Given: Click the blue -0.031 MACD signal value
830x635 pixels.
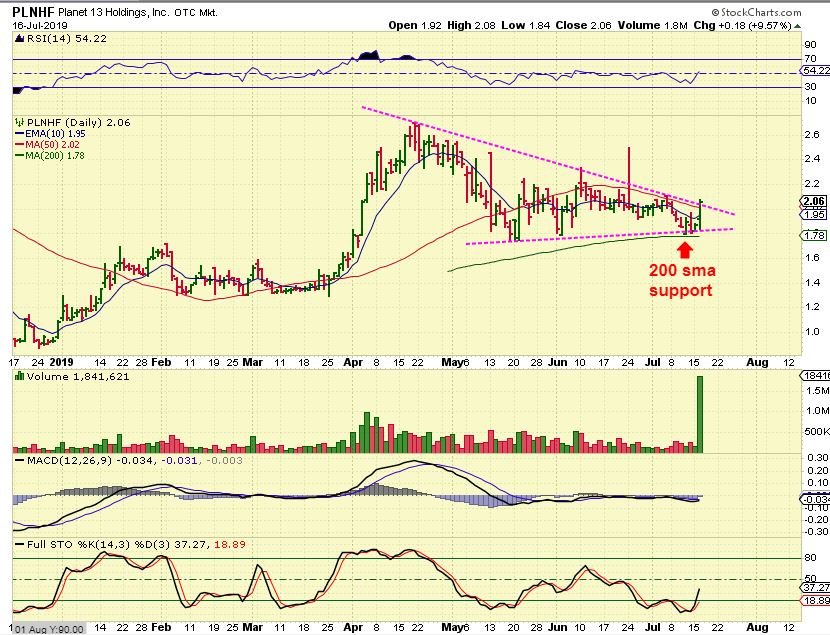Looking at the screenshot, I should click(179, 460).
